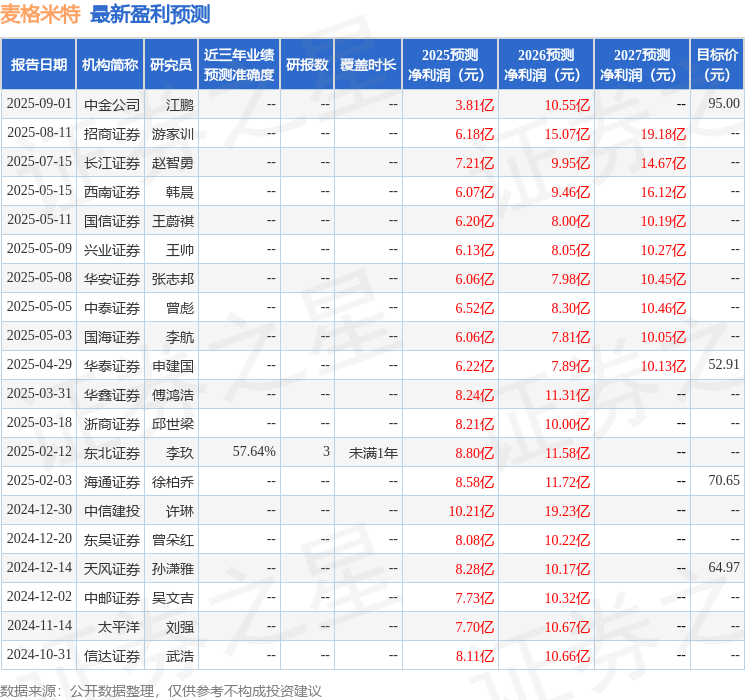Click the 2026预测净利润 column header
Image resolution: width=745 pixels, height=700 pixels.
coord(546,65)
